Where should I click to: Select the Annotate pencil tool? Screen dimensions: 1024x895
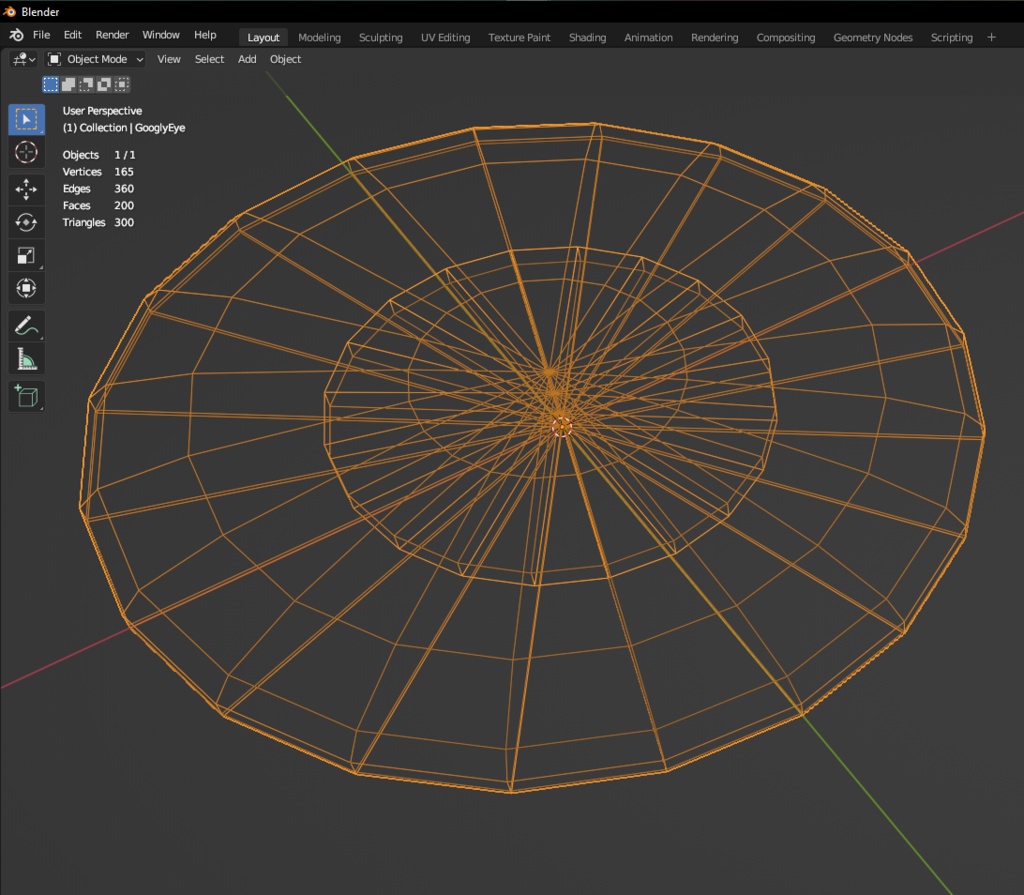[26, 325]
